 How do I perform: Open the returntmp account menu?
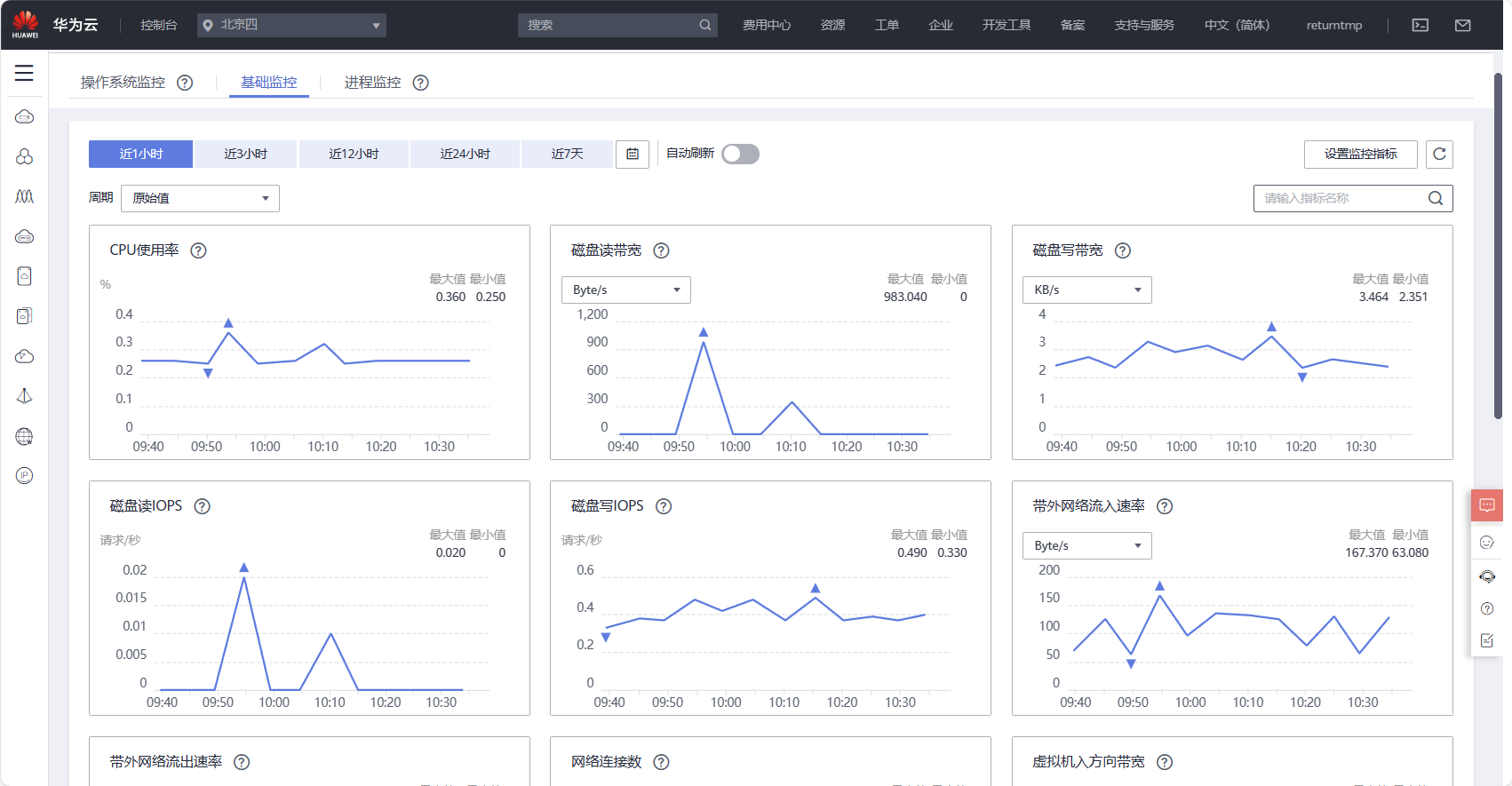click(1333, 25)
